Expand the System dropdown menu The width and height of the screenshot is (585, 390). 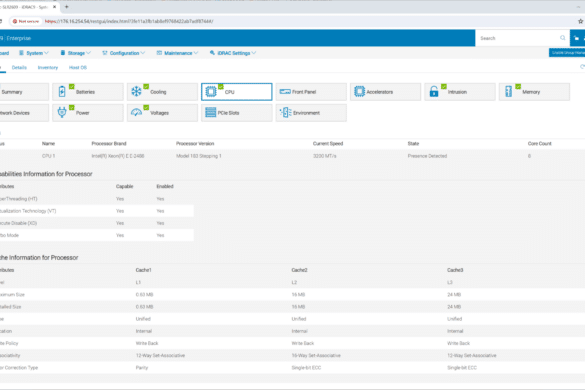click(34, 53)
